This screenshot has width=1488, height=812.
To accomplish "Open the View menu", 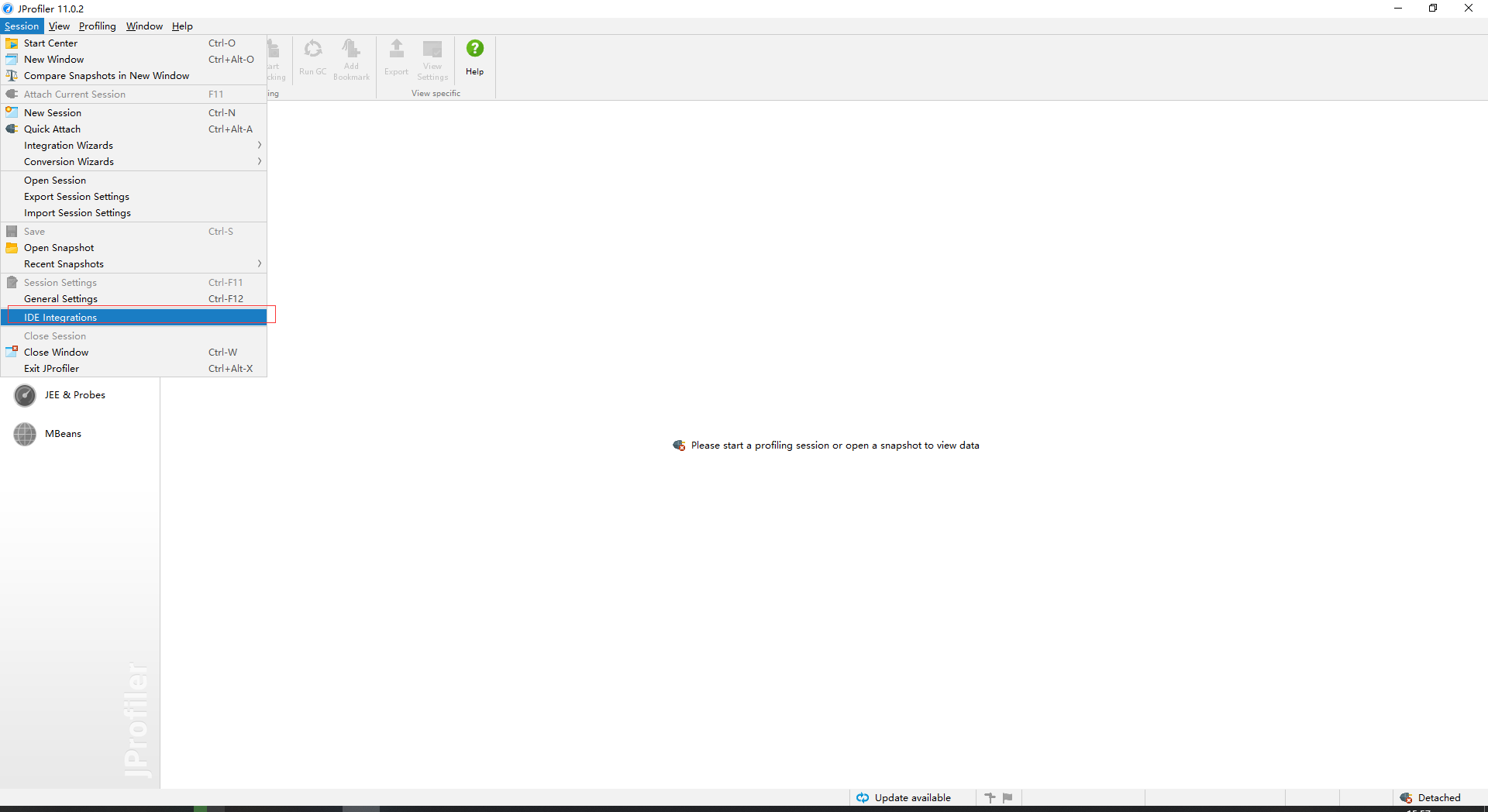I will click(59, 26).
